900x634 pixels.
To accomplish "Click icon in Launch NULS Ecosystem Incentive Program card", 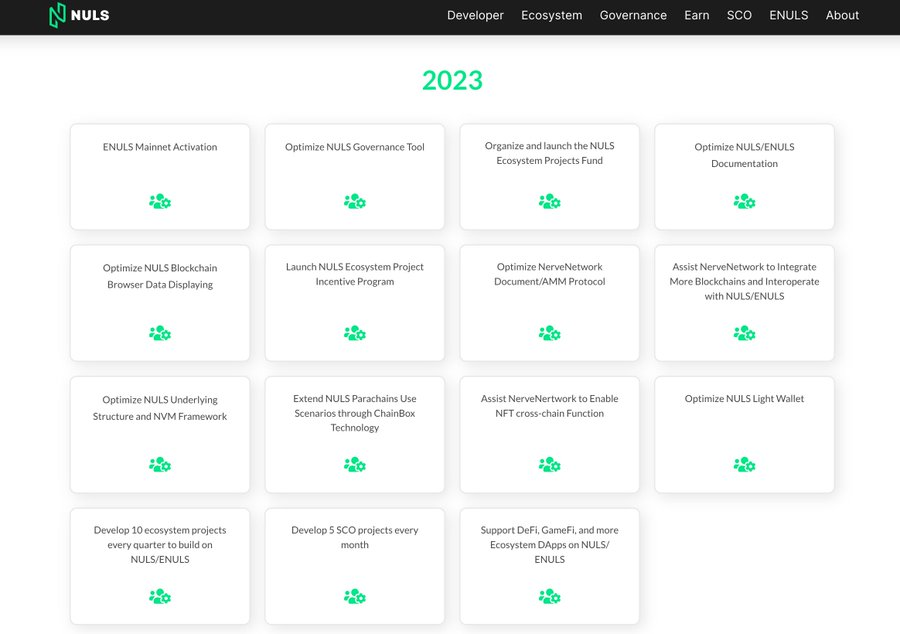I will click(355, 333).
